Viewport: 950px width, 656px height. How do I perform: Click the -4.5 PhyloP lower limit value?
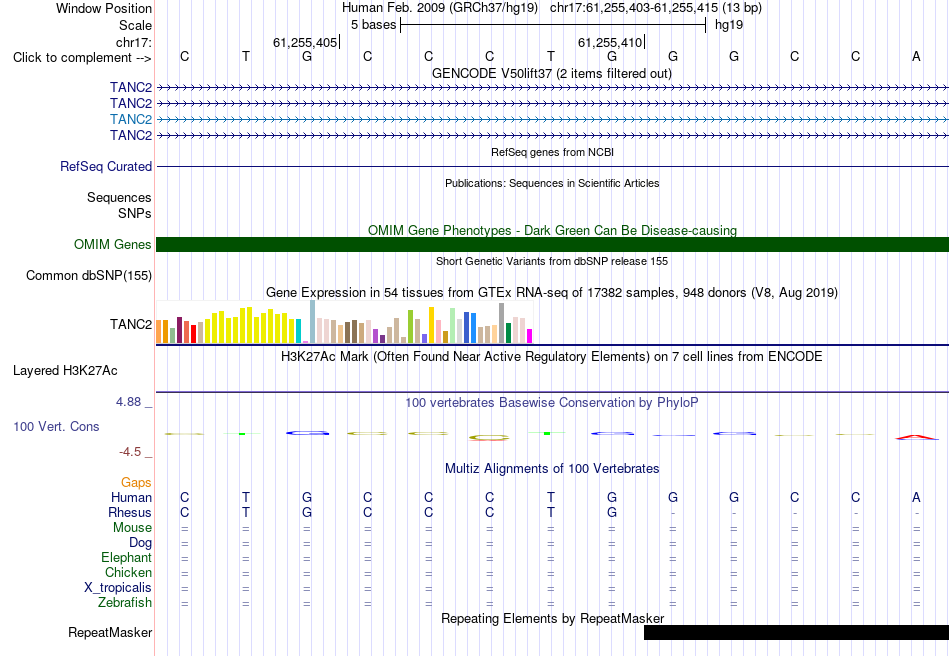[x=130, y=451]
